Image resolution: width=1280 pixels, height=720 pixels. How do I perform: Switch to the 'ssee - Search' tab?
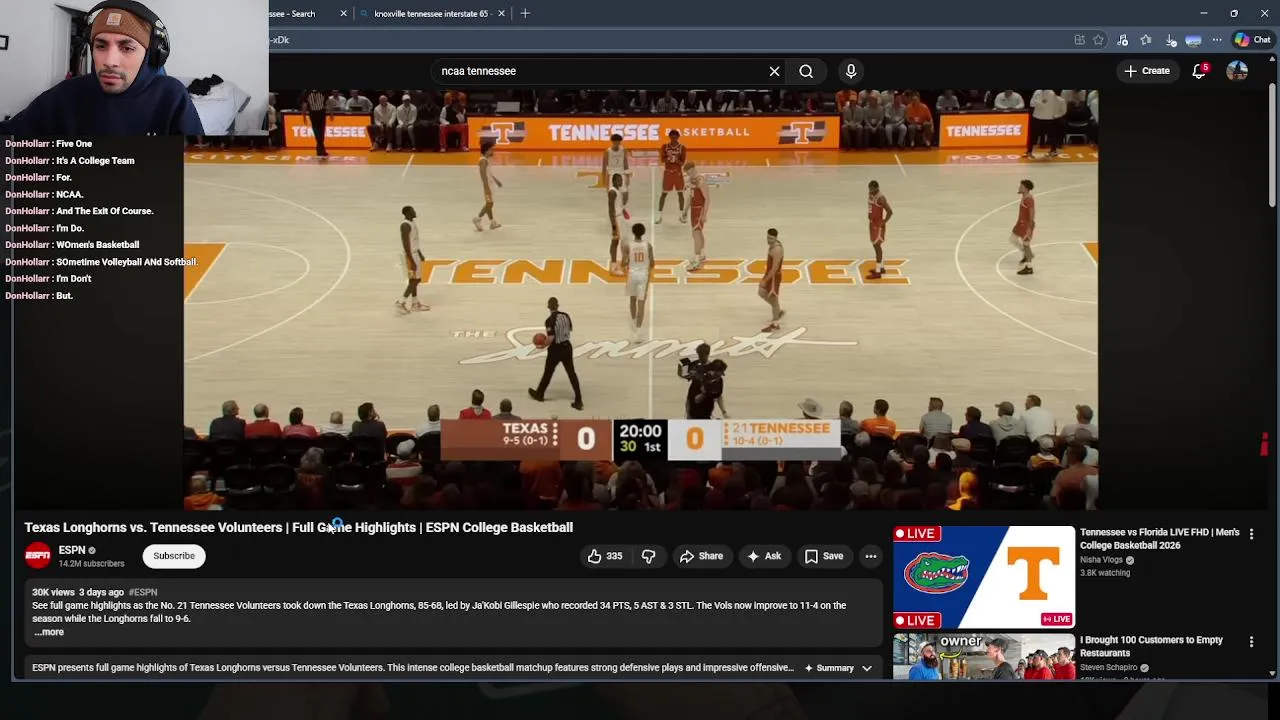point(300,14)
